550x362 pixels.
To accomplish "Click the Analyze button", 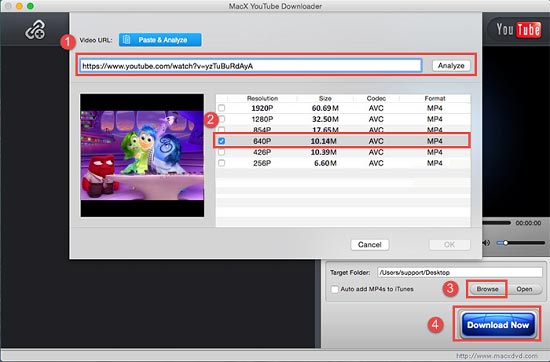I will [x=451, y=66].
